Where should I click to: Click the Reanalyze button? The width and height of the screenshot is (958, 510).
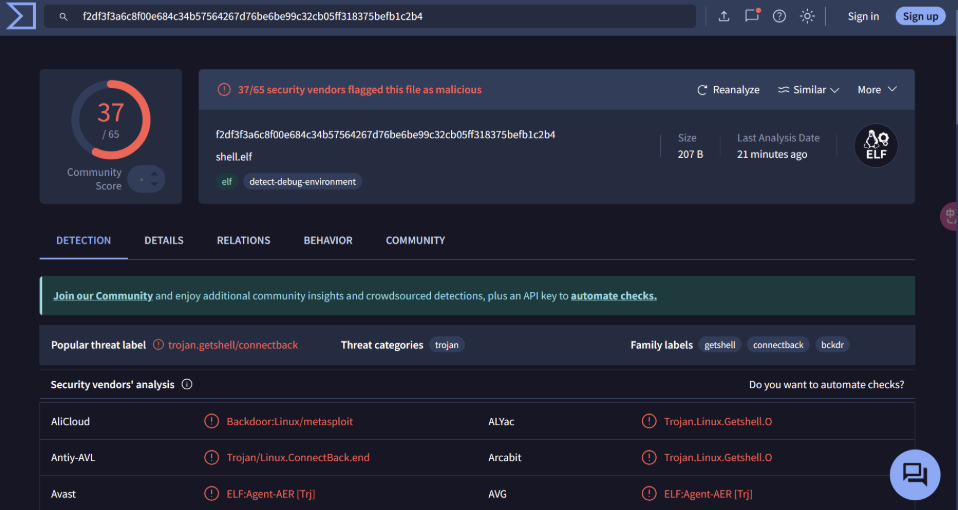(x=728, y=90)
